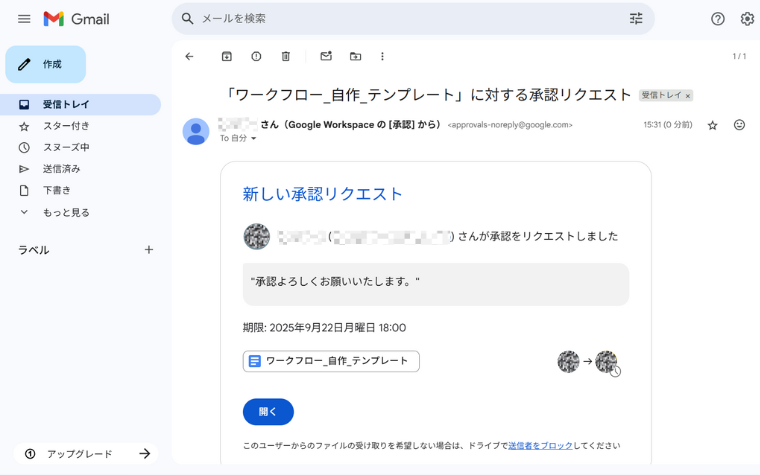This screenshot has height=475, width=760.
Task: Go back to inbox with arrow
Action: click(190, 56)
